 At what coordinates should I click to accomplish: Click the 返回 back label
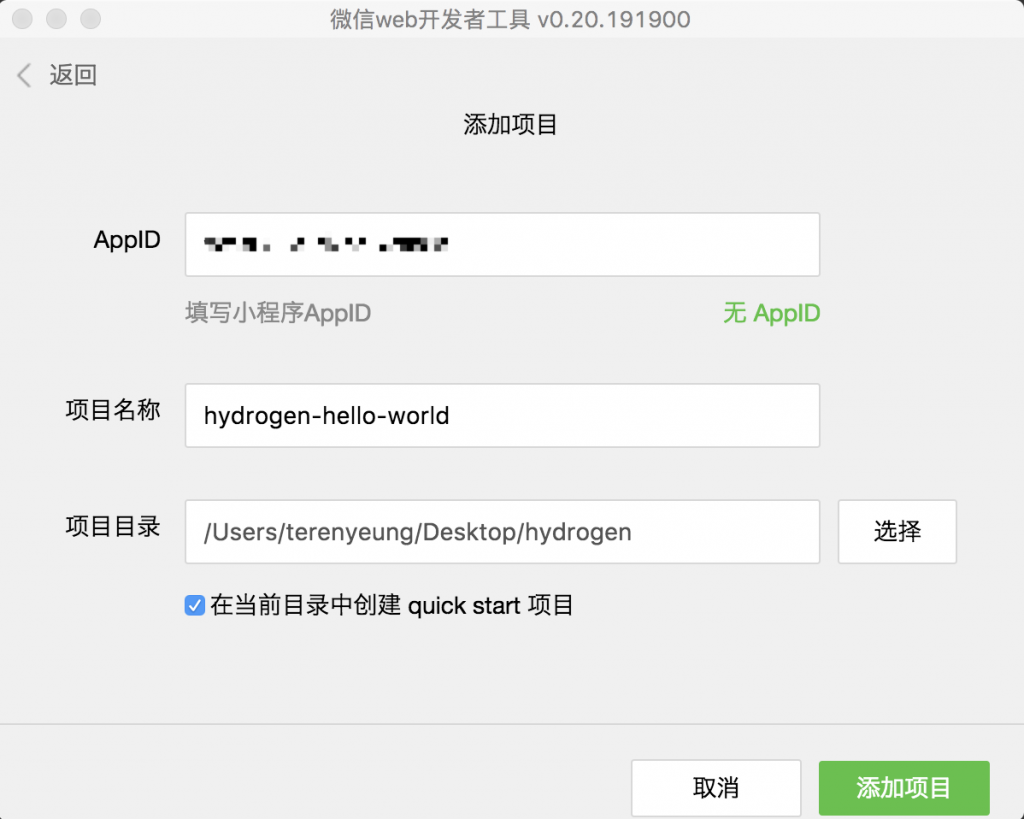(x=73, y=75)
